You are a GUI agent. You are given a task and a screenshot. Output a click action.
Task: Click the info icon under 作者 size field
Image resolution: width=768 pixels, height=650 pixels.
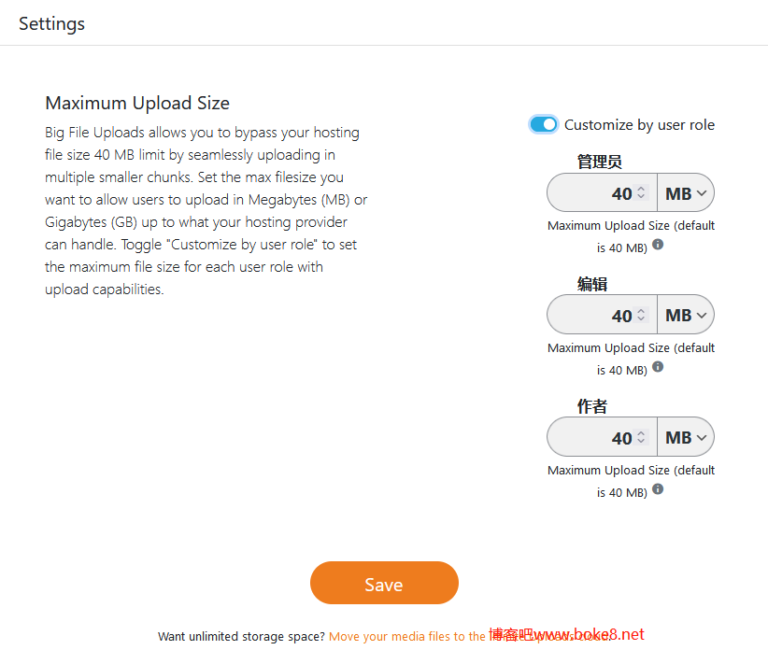coord(658,489)
